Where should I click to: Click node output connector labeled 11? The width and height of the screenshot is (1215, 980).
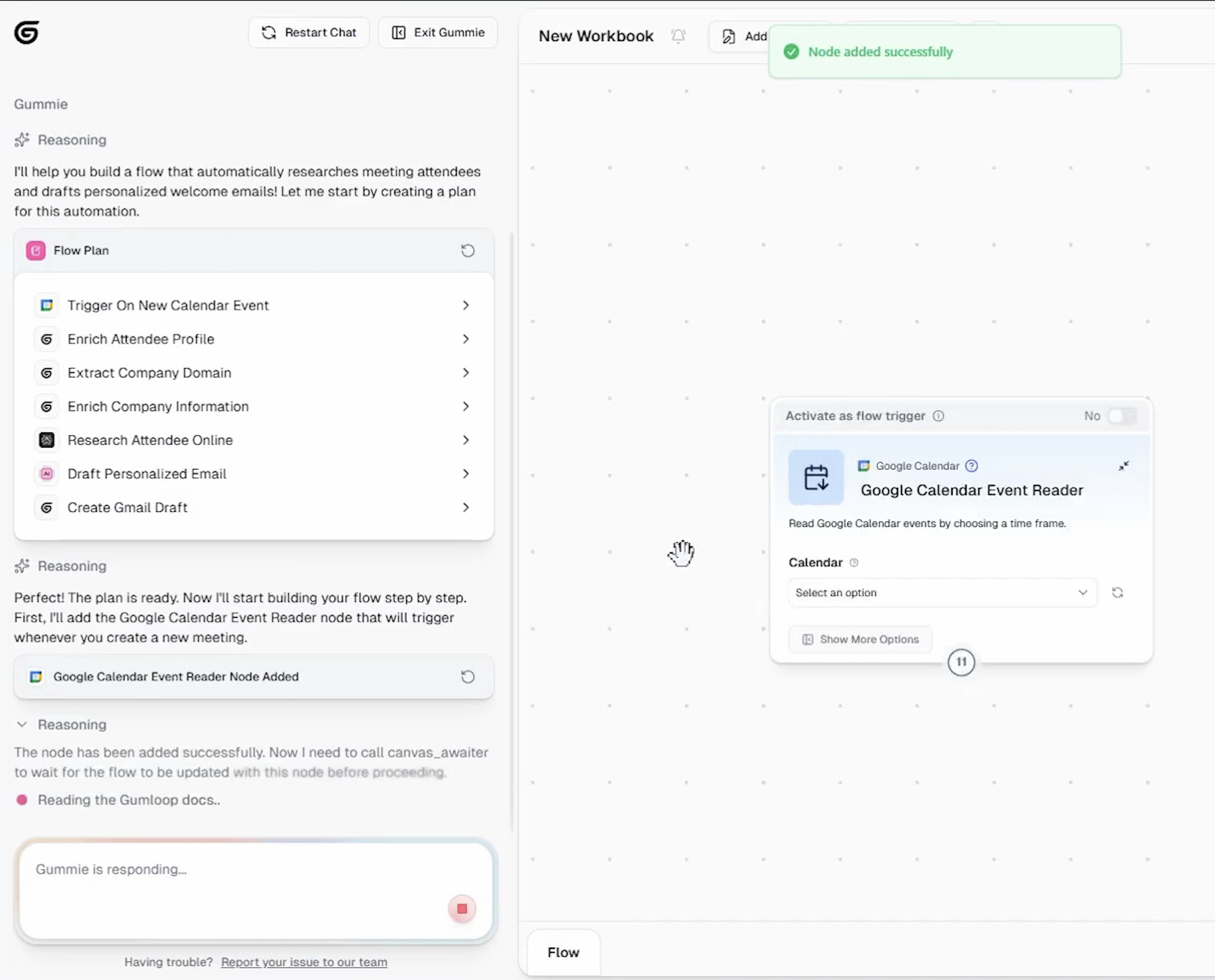pyautogui.click(x=961, y=662)
